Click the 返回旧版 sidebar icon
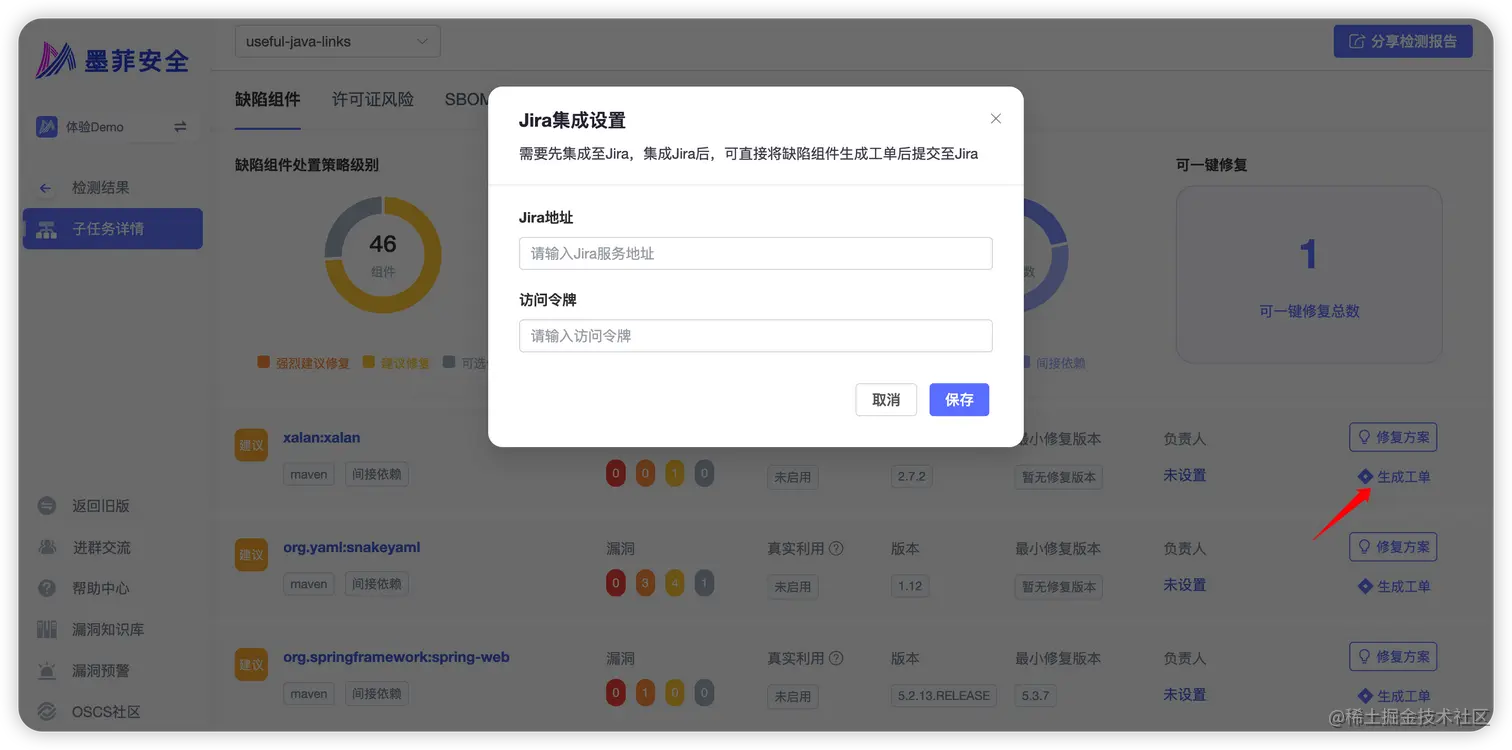1512x750 pixels. tap(47, 506)
